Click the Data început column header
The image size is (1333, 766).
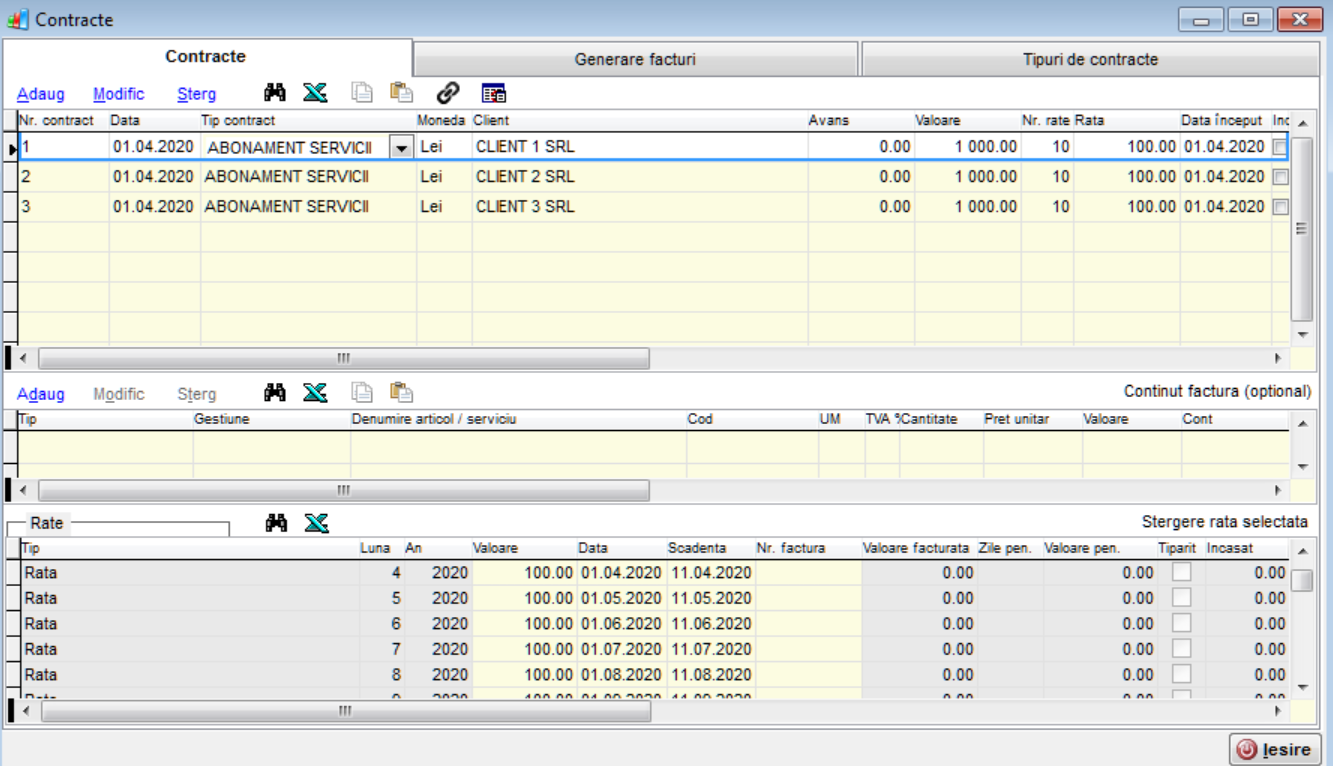(1225, 120)
